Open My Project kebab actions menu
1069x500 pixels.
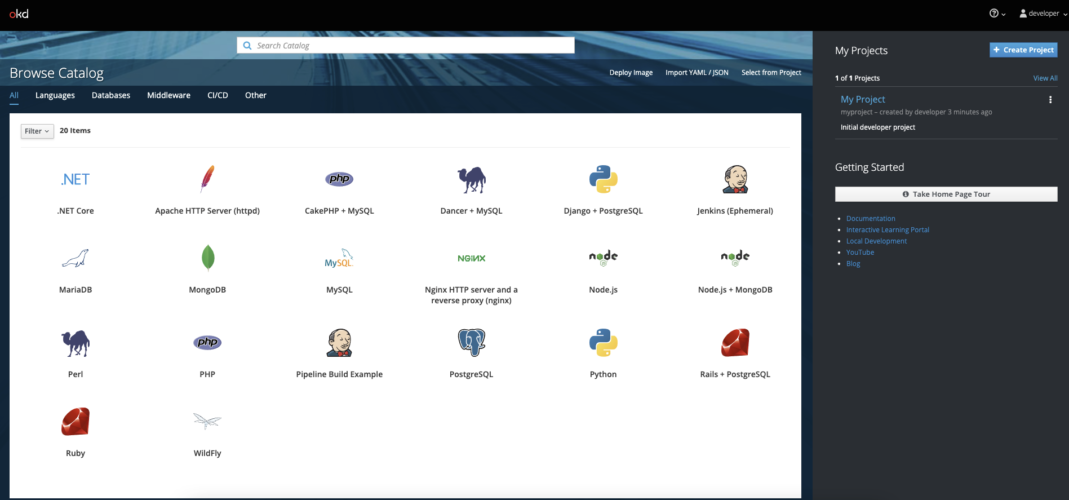click(x=1049, y=100)
